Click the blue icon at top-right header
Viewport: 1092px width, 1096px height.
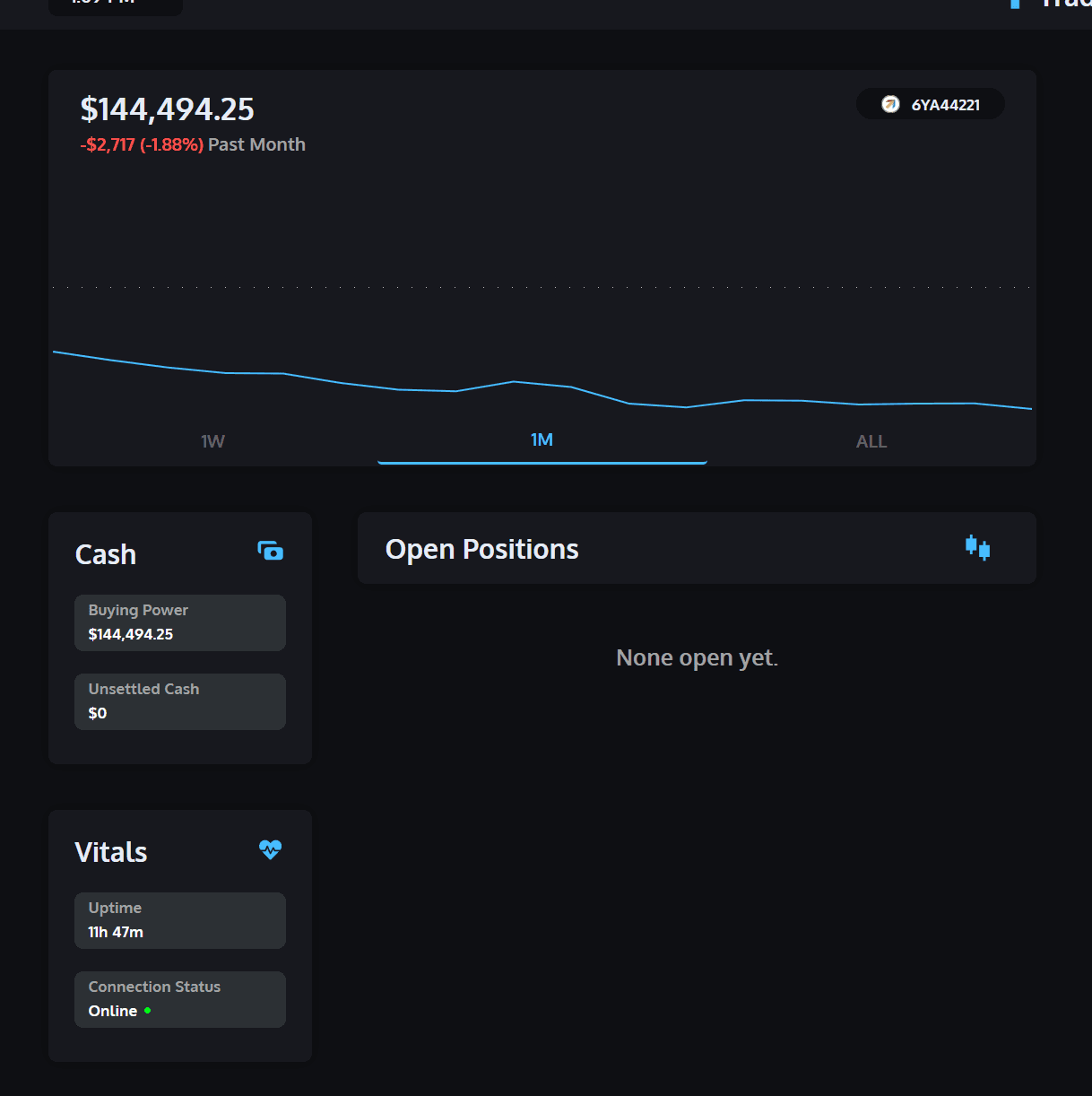pos(1015,4)
